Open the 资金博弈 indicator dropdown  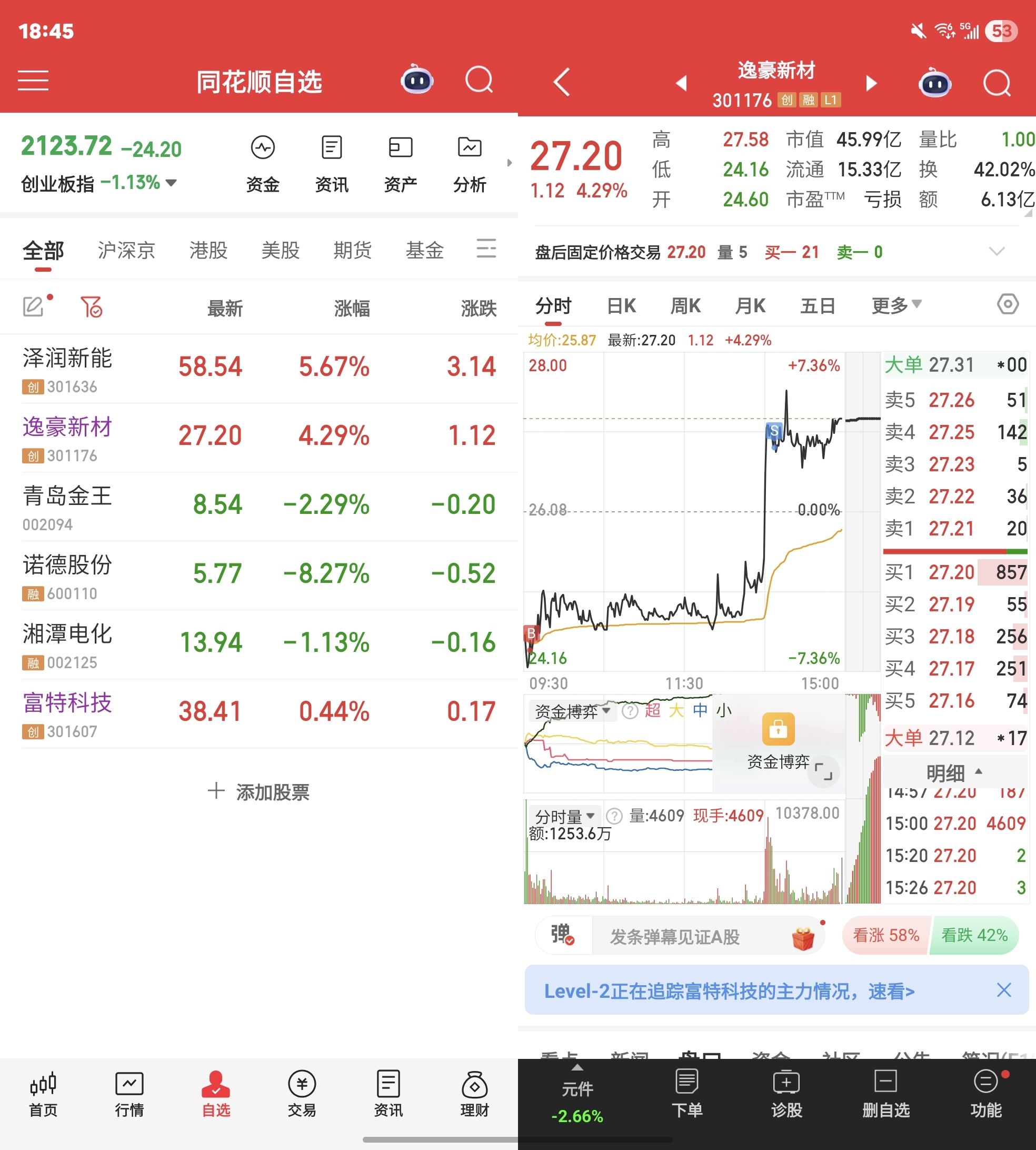pos(572,711)
